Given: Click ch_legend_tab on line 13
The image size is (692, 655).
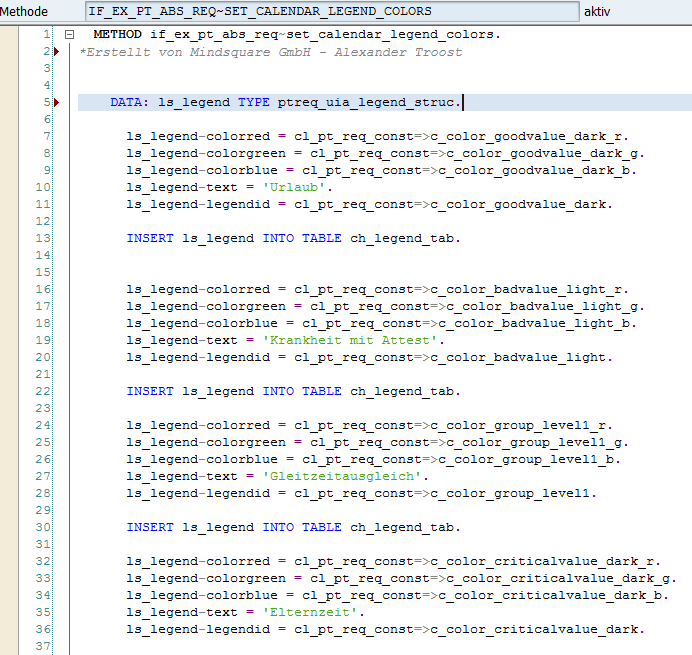Looking at the screenshot, I should pyautogui.click(x=402, y=238).
